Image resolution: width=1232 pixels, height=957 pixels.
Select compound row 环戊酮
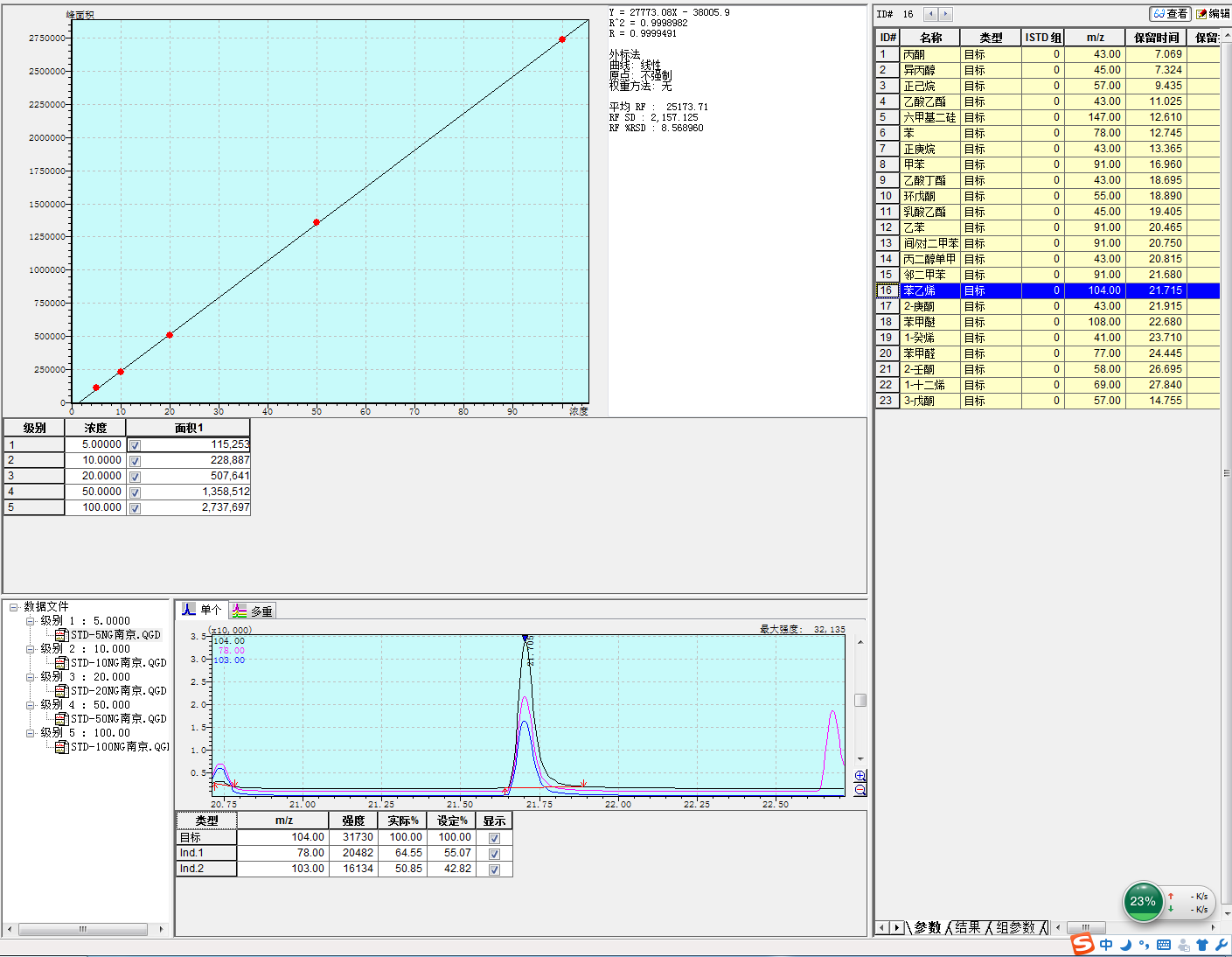pos(1048,196)
